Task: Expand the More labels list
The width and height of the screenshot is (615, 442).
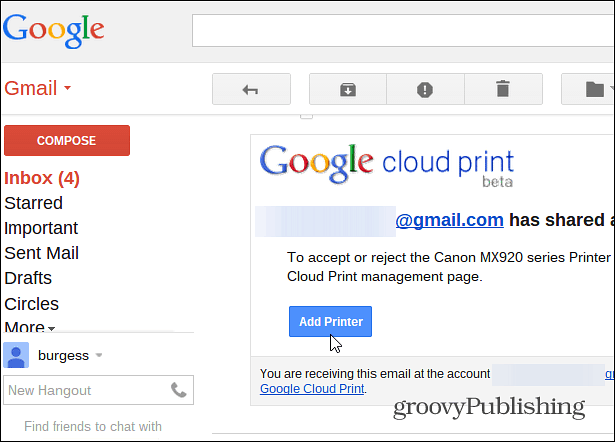Action: click(29, 326)
